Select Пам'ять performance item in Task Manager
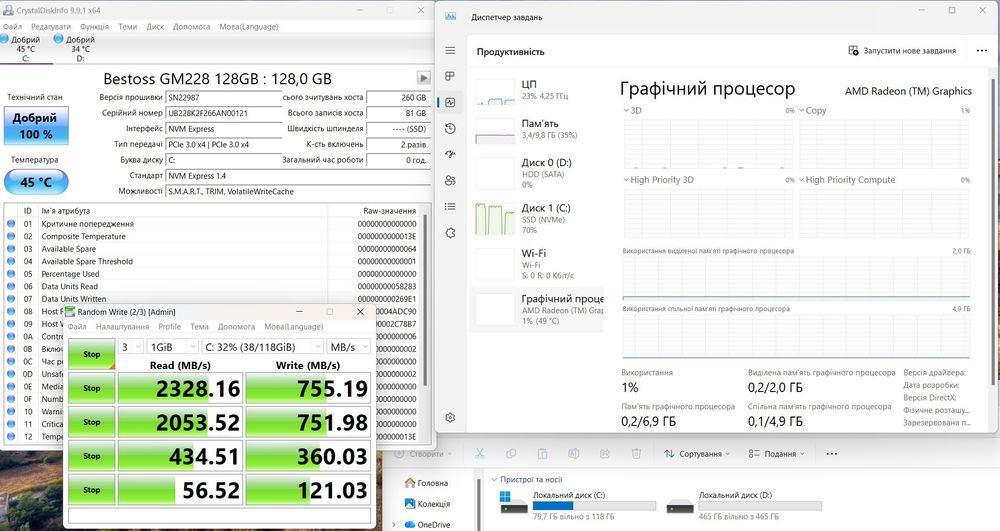Viewport: 1000px width, 531px height. [537, 130]
